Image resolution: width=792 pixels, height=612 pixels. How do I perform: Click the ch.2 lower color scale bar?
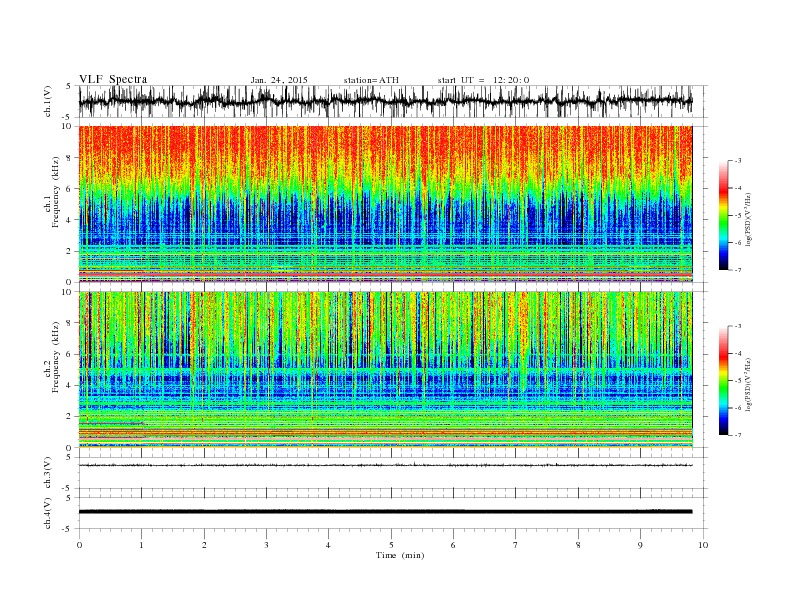pyautogui.click(x=724, y=381)
